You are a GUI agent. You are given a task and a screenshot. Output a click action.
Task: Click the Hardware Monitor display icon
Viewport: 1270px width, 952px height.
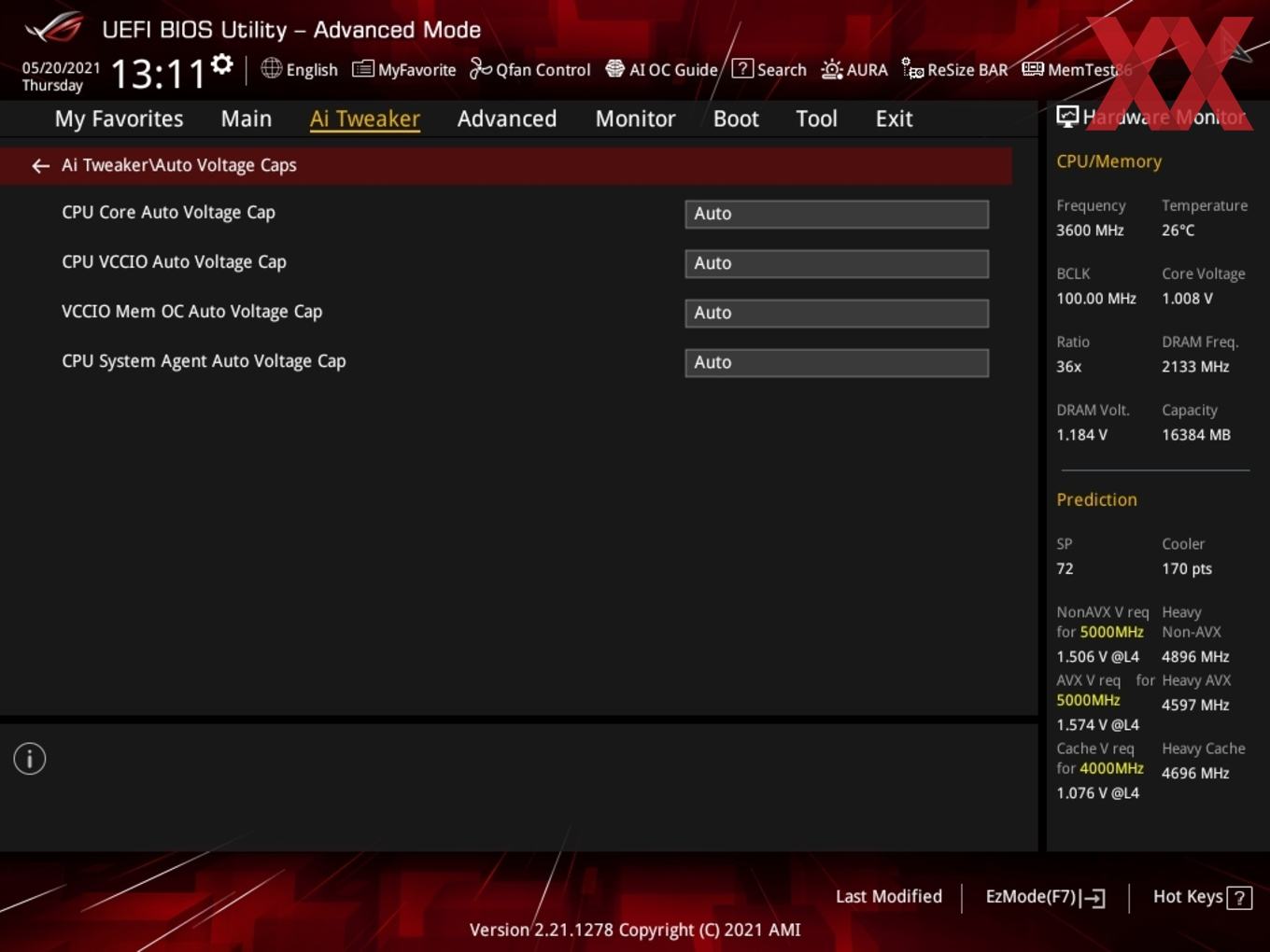coord(1067,117)
